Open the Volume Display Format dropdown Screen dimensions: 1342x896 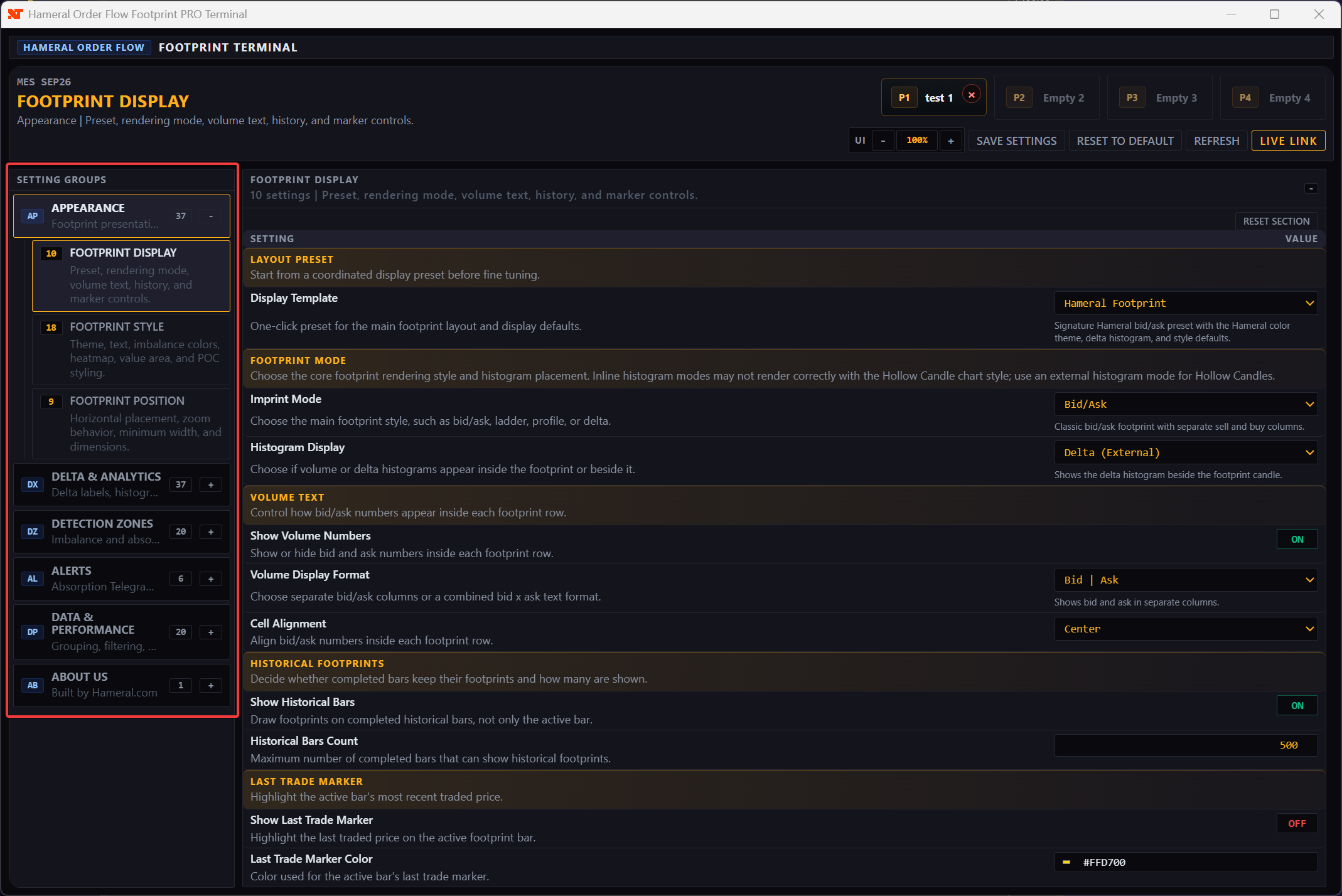[x=1186, y=580]
